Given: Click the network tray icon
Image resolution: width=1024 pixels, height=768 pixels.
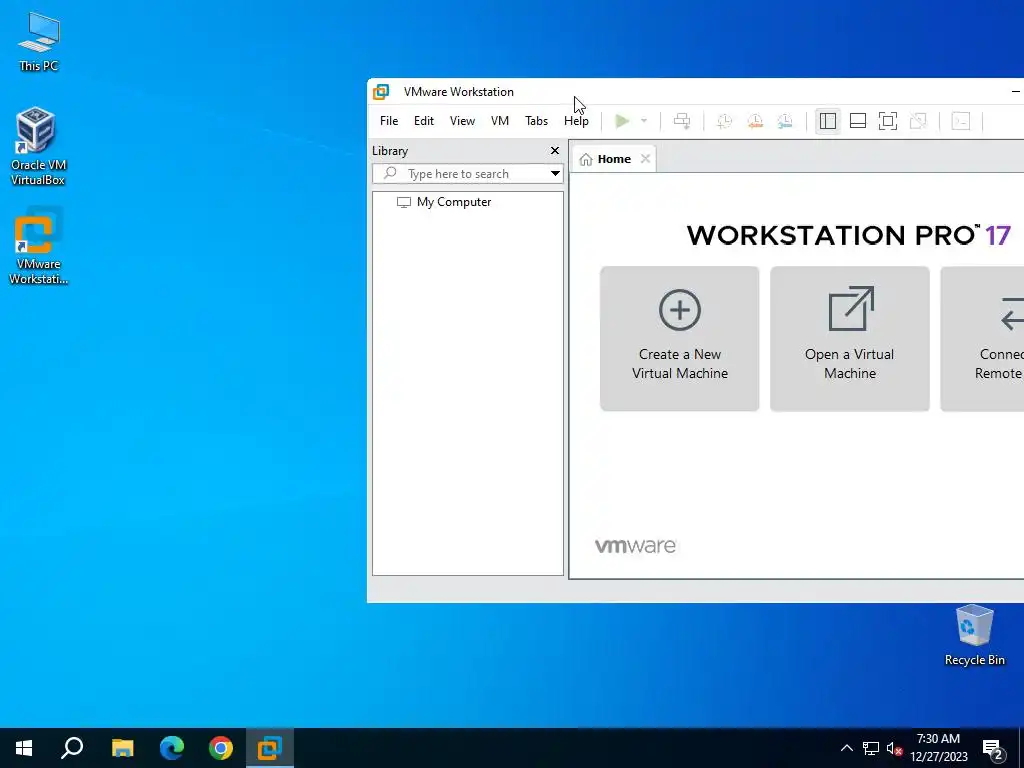Looking at the screenshot, I should click(x=871, y=748).
